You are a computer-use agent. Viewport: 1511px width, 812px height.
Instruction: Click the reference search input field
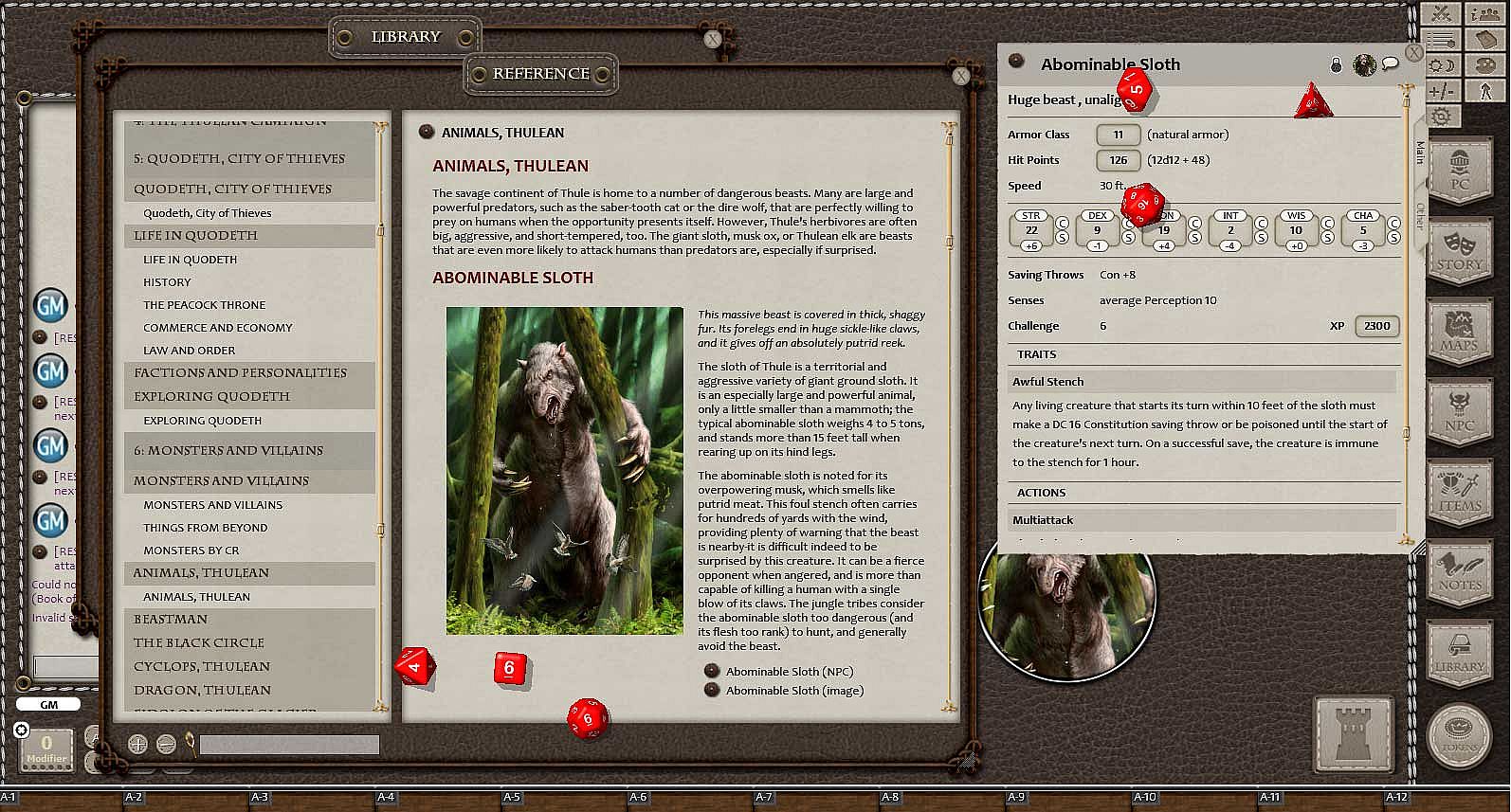point(289,746)
